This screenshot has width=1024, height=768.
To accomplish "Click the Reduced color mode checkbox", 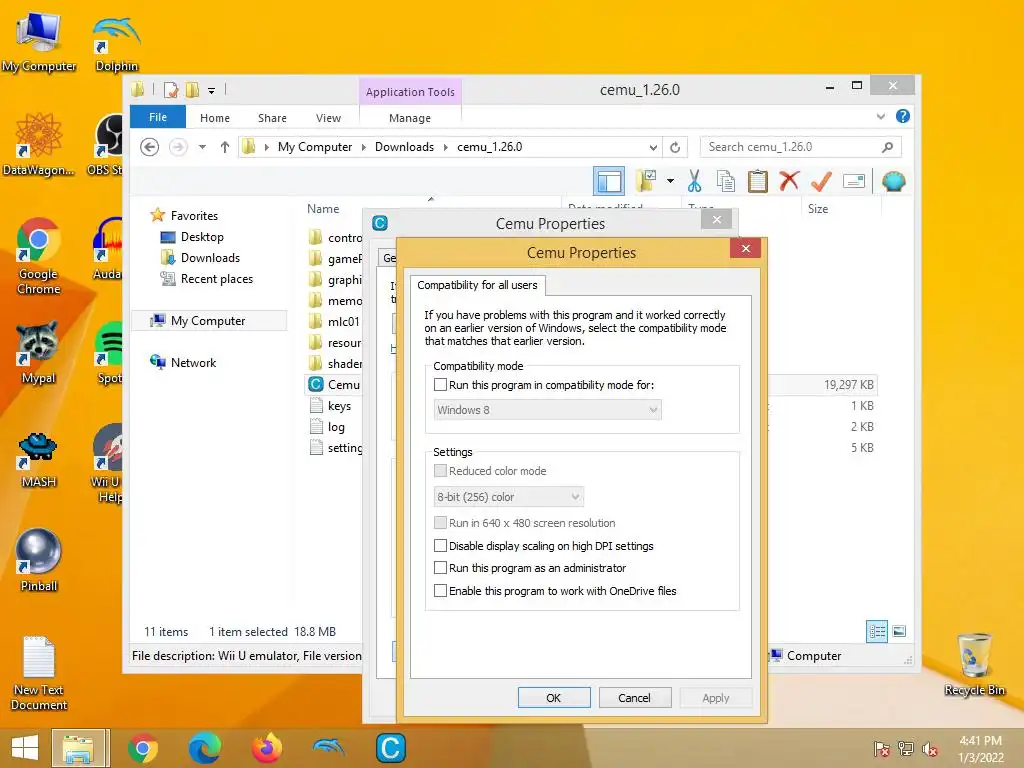I will click(440, 470).
